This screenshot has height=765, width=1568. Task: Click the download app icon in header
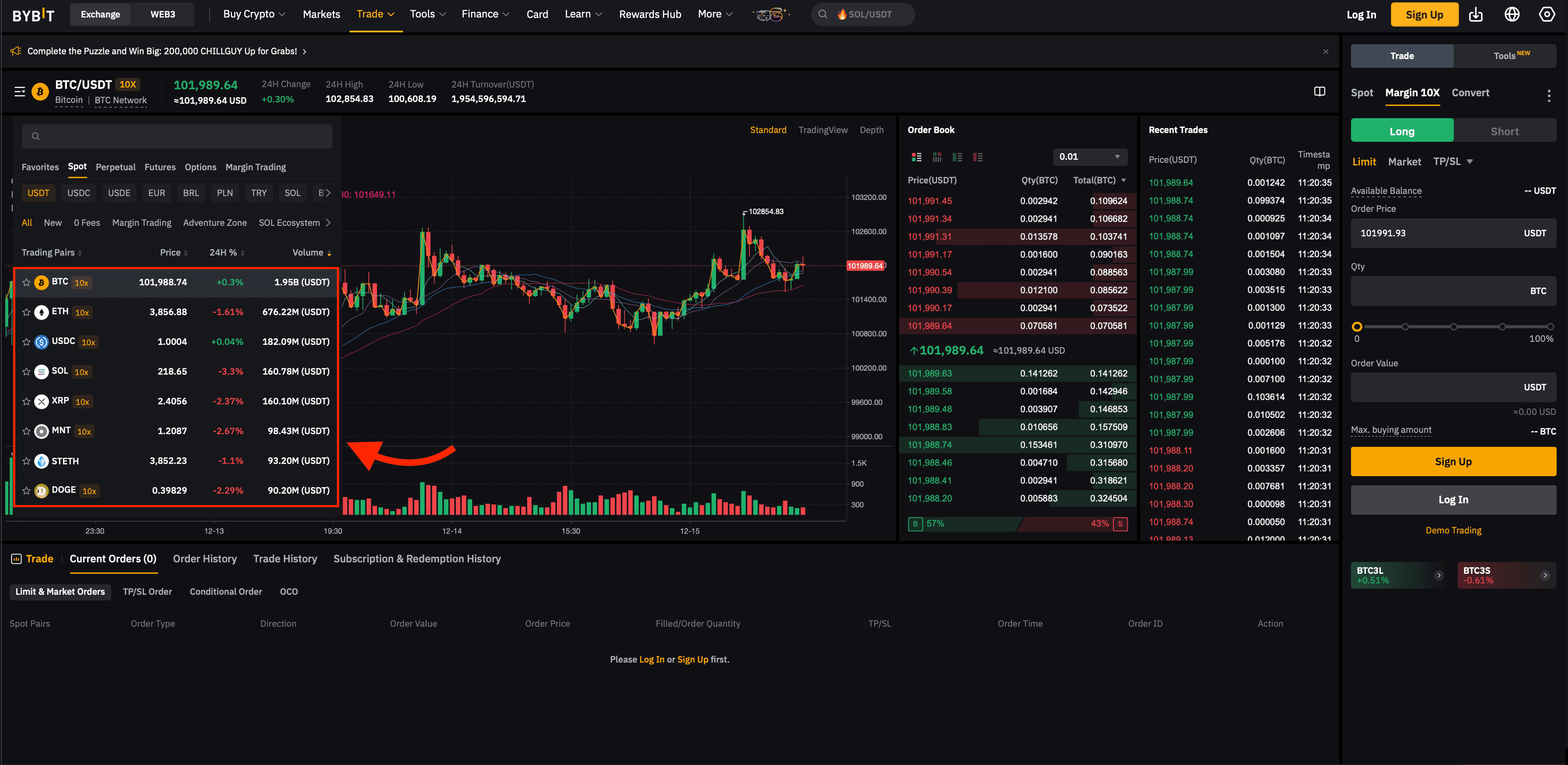[x=1476, y=14]
